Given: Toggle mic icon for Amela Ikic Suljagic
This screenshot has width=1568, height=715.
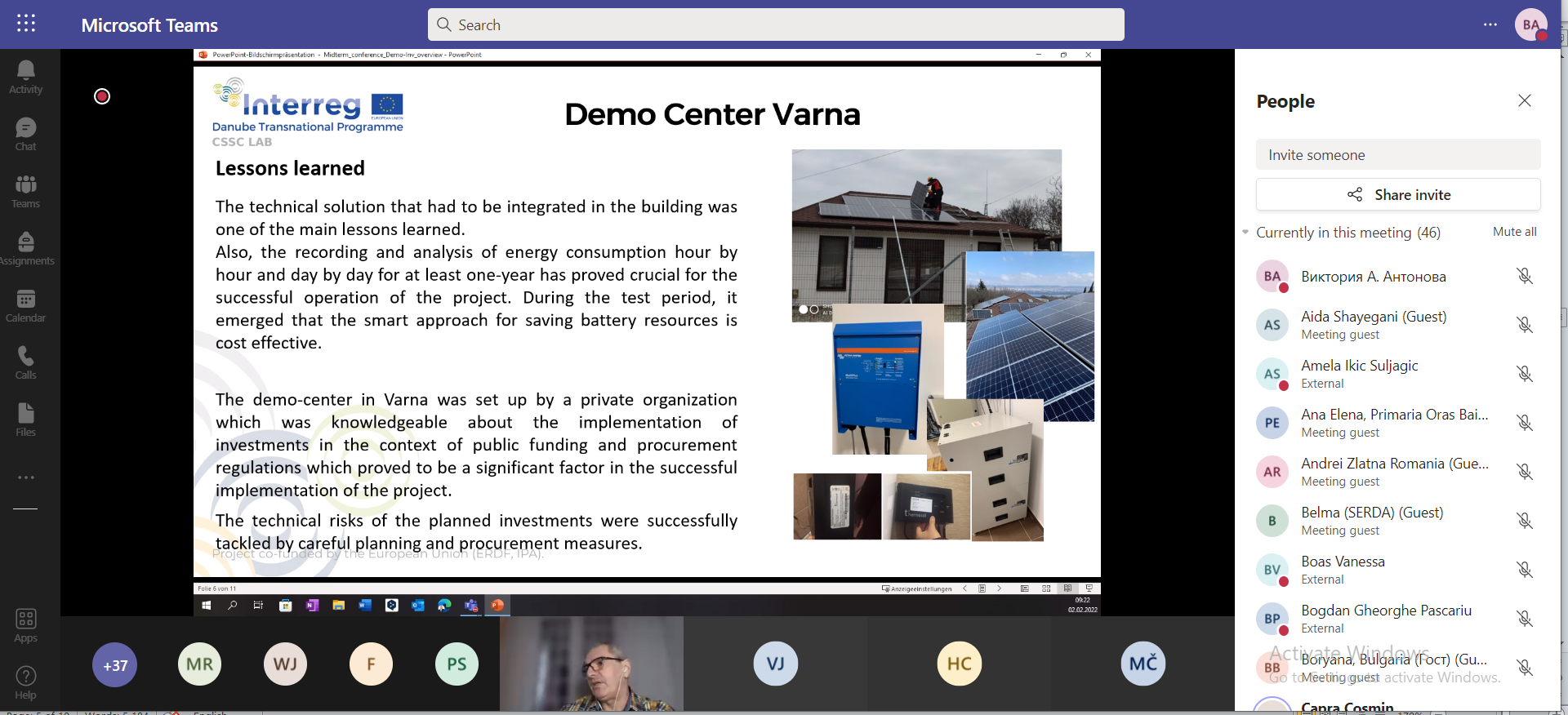Looking at the screenshot, I should 1525,374.
